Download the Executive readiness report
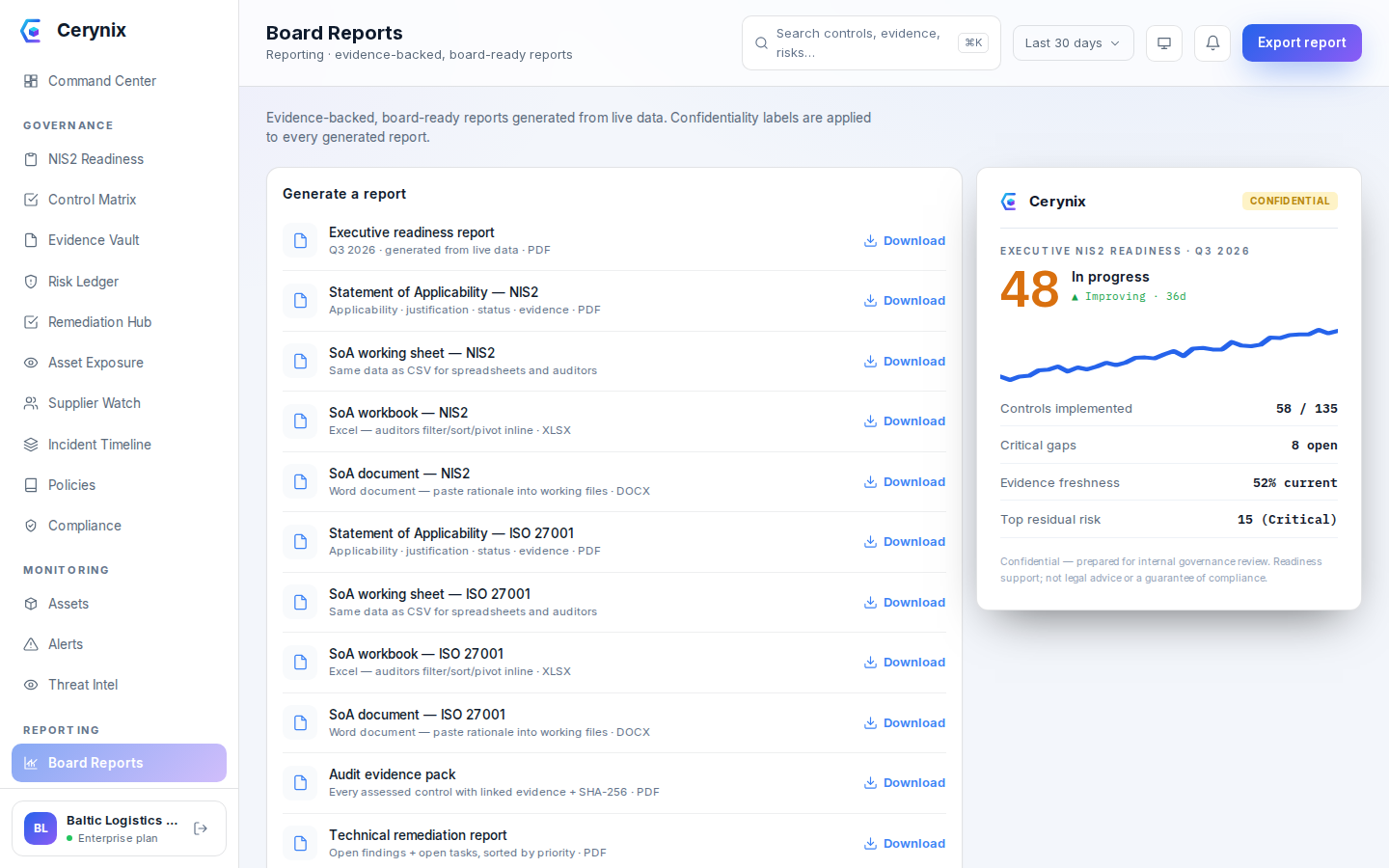The width and height of the screenshot is (1389, 868). [x=904, y=241]
